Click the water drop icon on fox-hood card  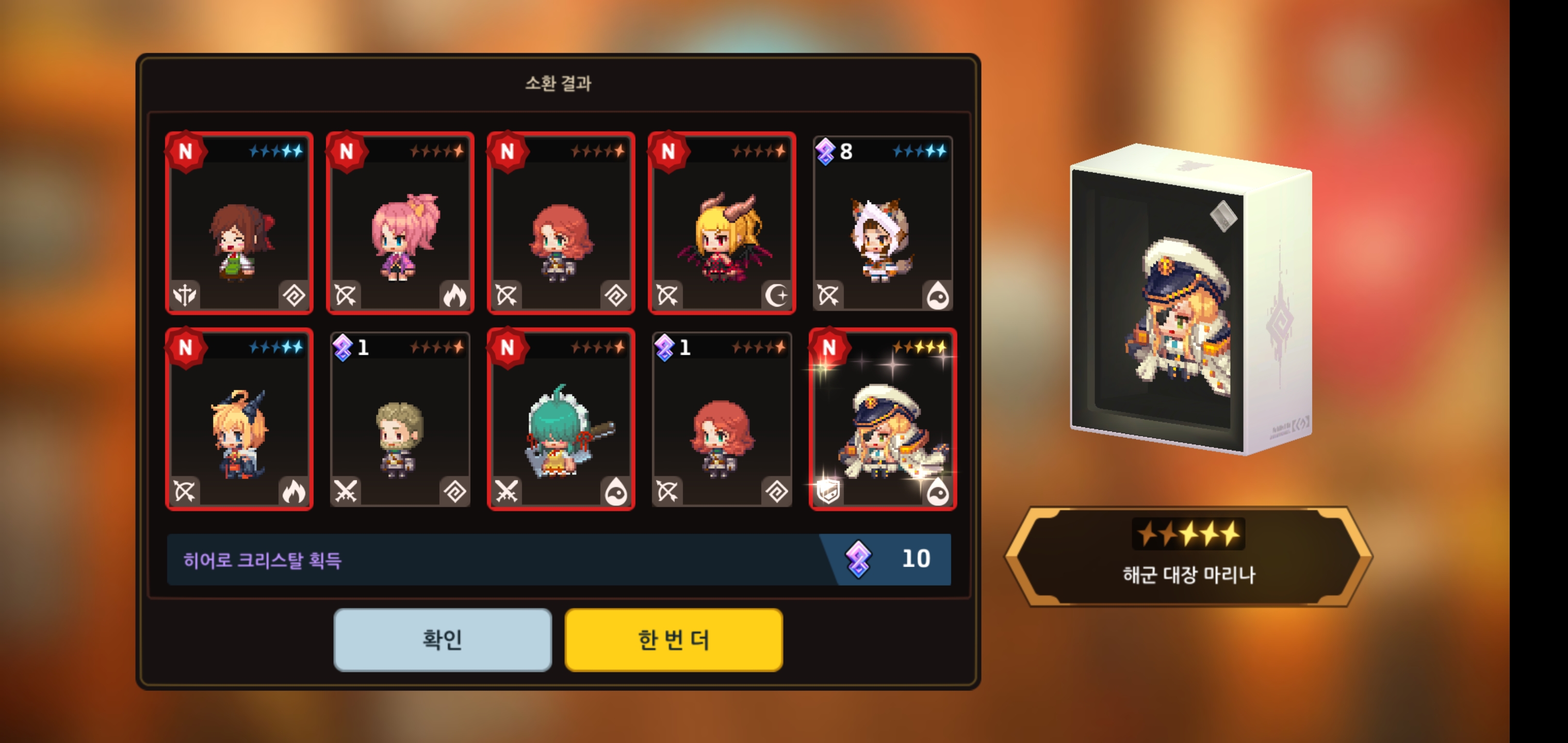tap(937, 296)
